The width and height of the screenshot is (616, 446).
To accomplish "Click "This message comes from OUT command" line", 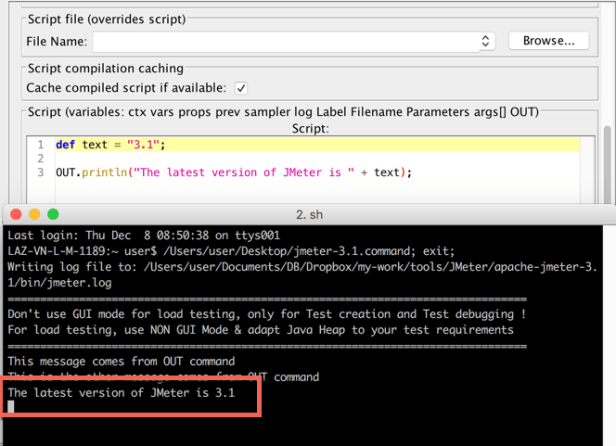I will click(121, 361).
